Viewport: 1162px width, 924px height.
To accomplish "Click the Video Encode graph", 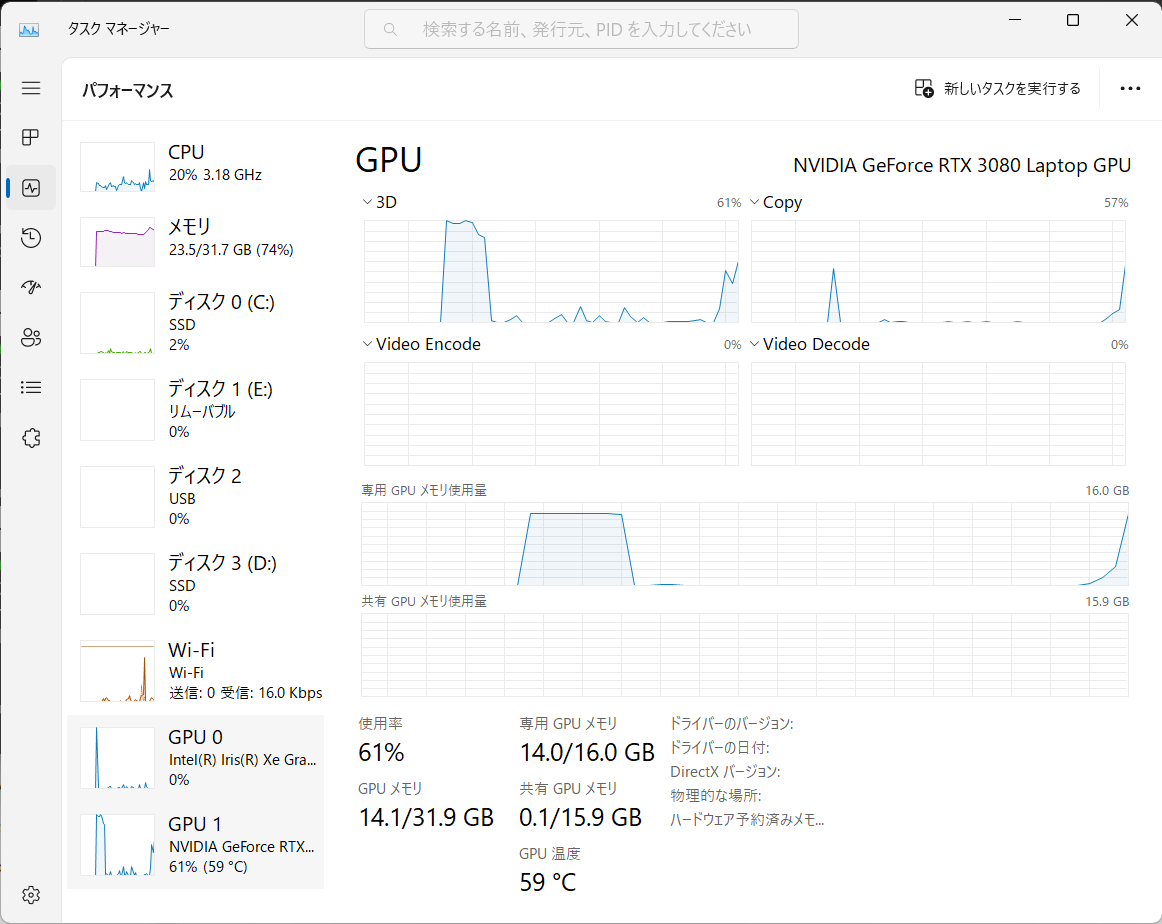I will tap(551, 413).
